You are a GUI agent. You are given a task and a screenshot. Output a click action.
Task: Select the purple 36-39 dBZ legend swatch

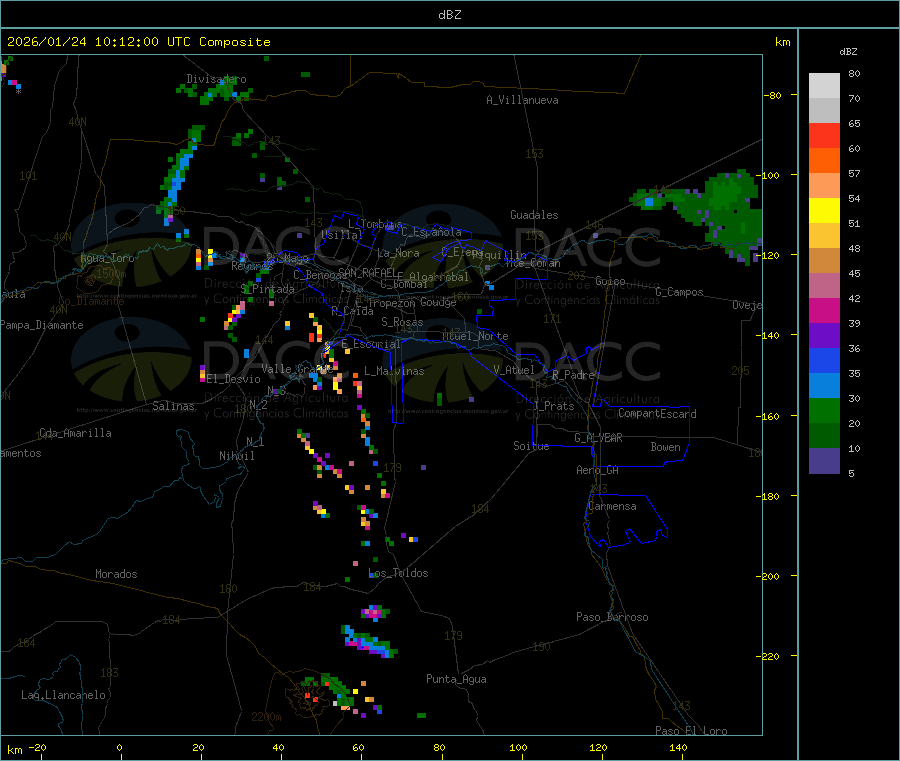pos(824,336)
